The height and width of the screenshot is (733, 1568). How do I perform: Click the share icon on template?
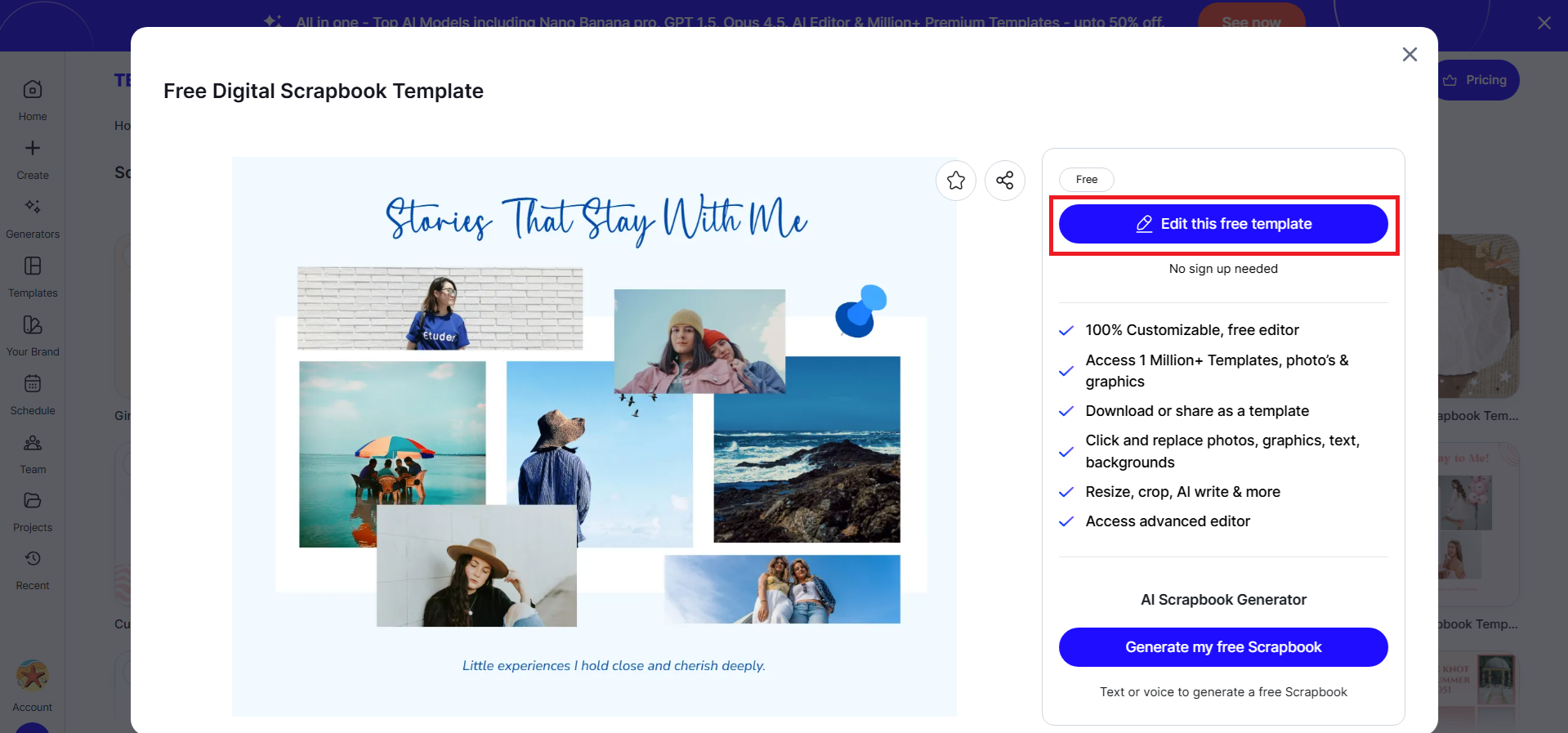1005,181
